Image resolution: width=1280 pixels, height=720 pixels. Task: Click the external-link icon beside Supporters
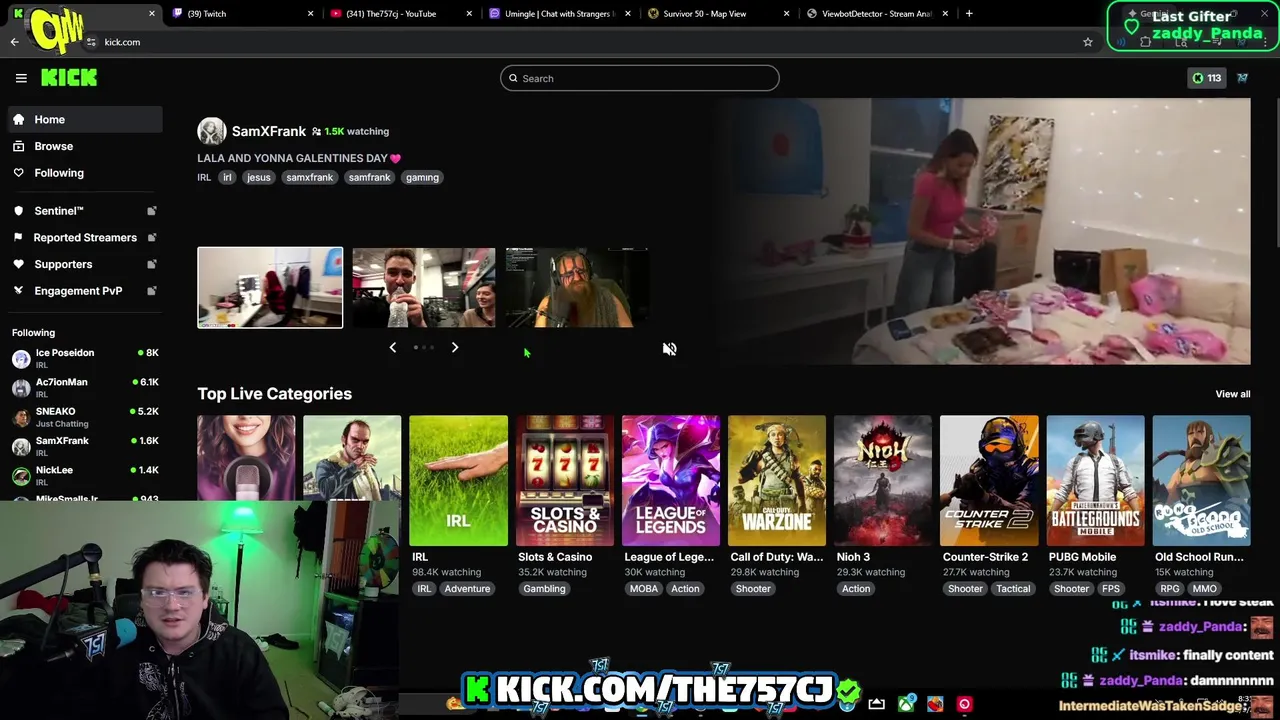152,264
